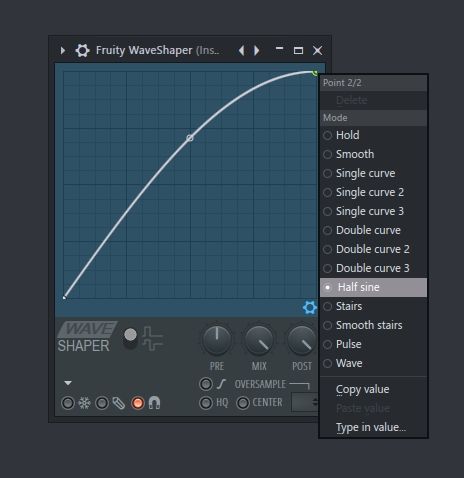The height and width of the screenshot is (478, 464).
Task: Click the magnet snap icon
Action: pyautogui.click(x=154, y=403)
